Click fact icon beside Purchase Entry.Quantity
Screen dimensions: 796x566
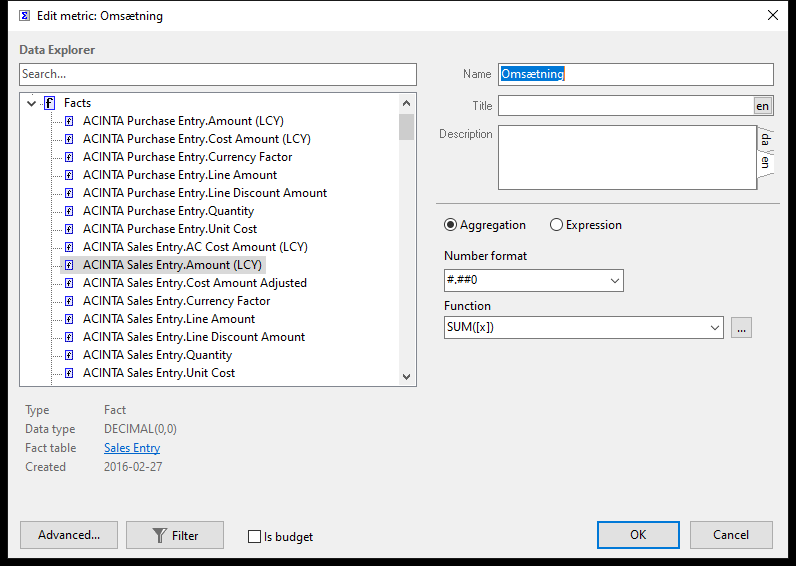tap(69, 211)
